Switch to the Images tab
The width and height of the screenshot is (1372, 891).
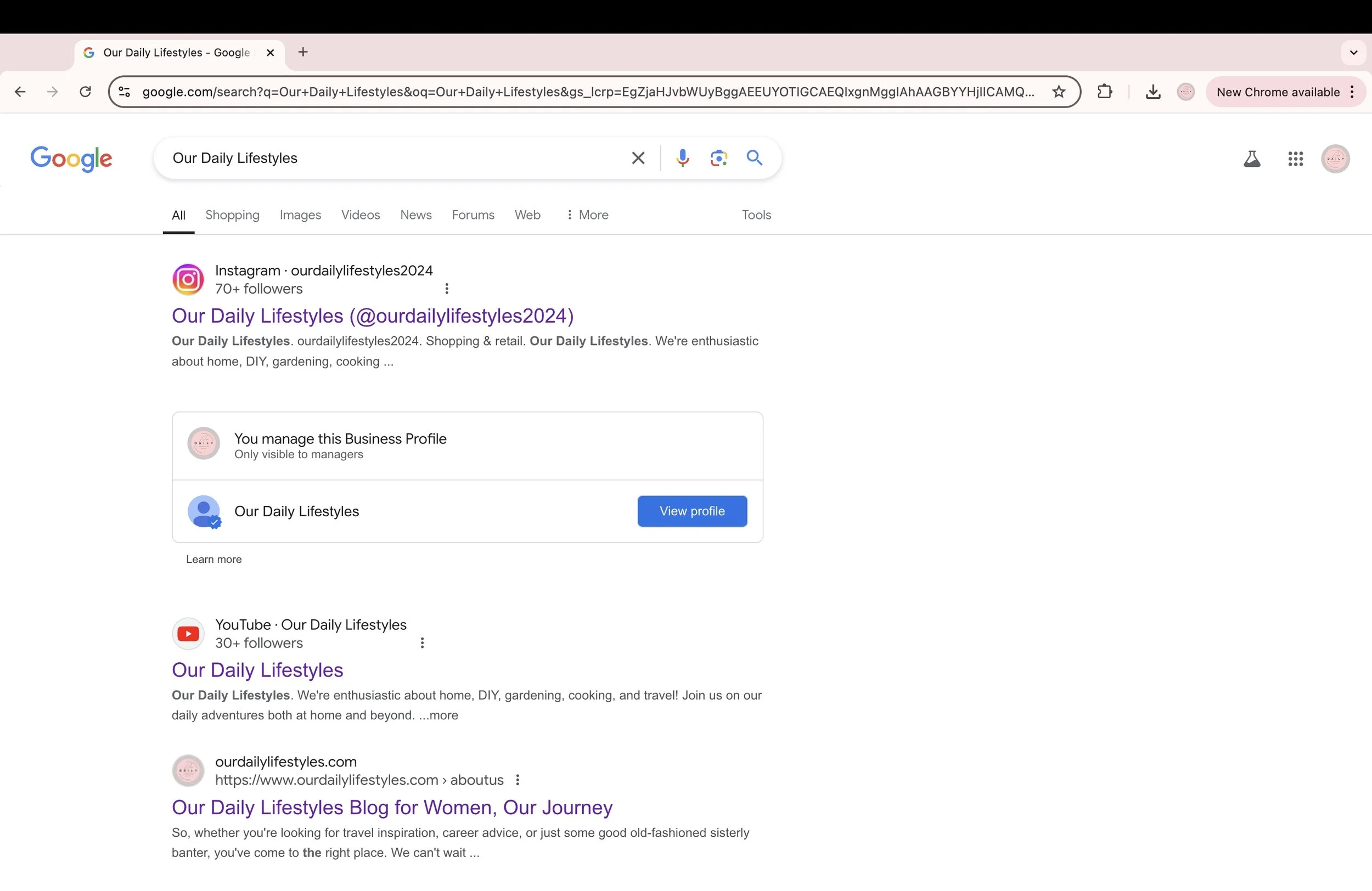coord(300,215)
